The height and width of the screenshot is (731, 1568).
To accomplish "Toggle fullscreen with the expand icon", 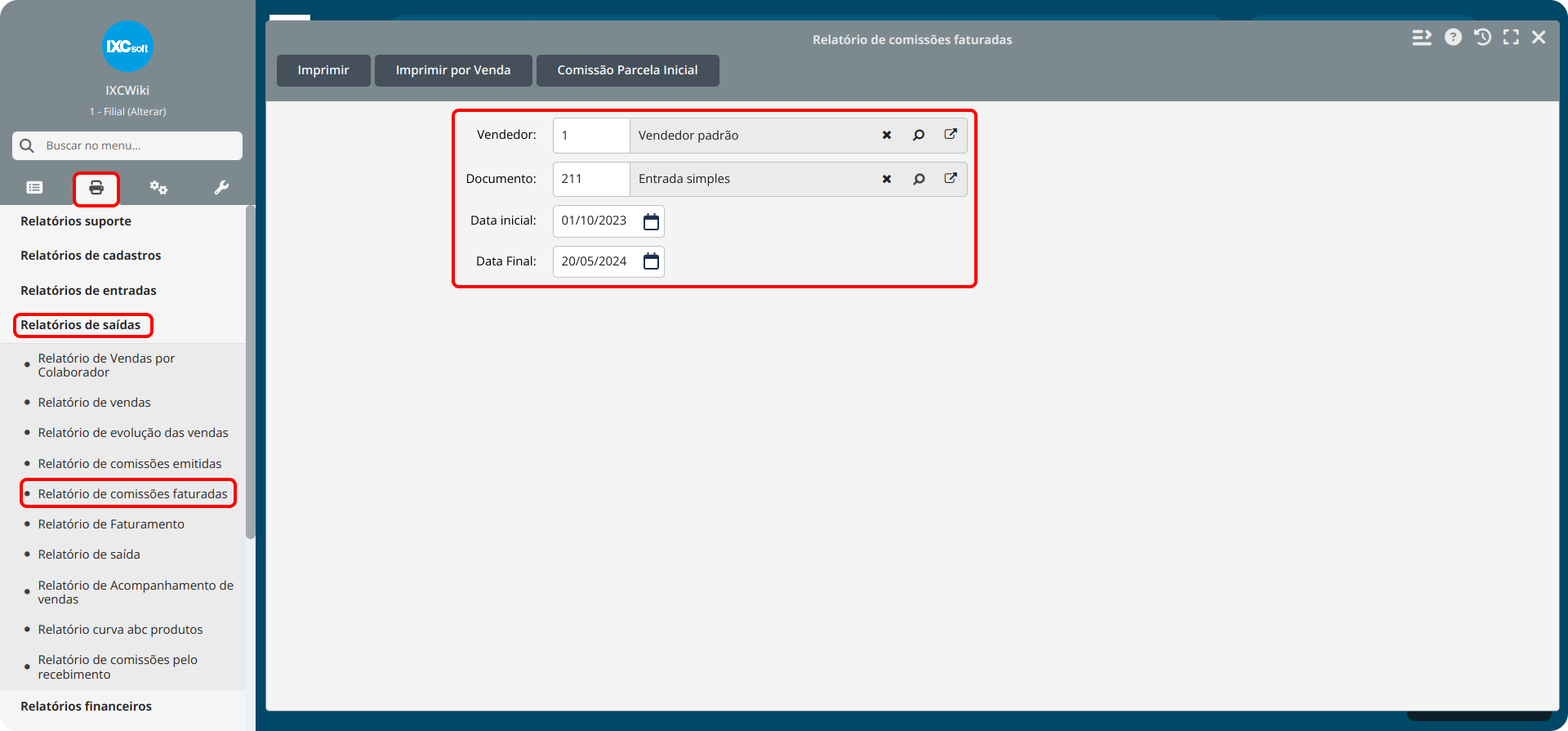I will coord(1511,37).
